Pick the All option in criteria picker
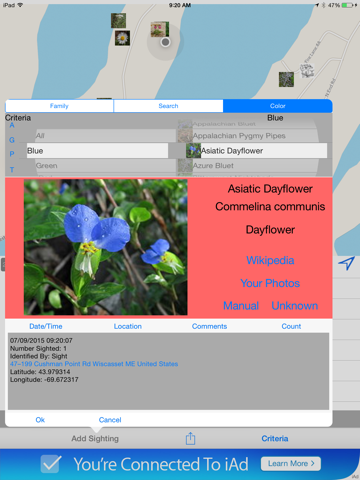The height and width of the screenshot is (480, 360). point(105,136)
